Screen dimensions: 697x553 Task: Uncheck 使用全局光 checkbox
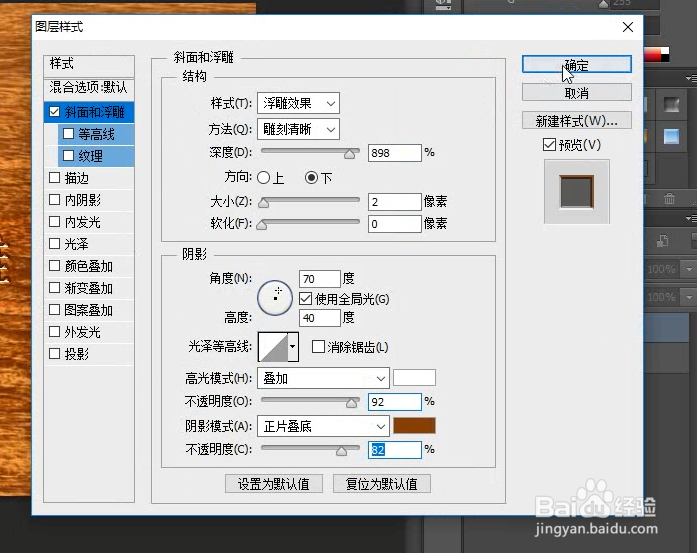pos(305,299)
